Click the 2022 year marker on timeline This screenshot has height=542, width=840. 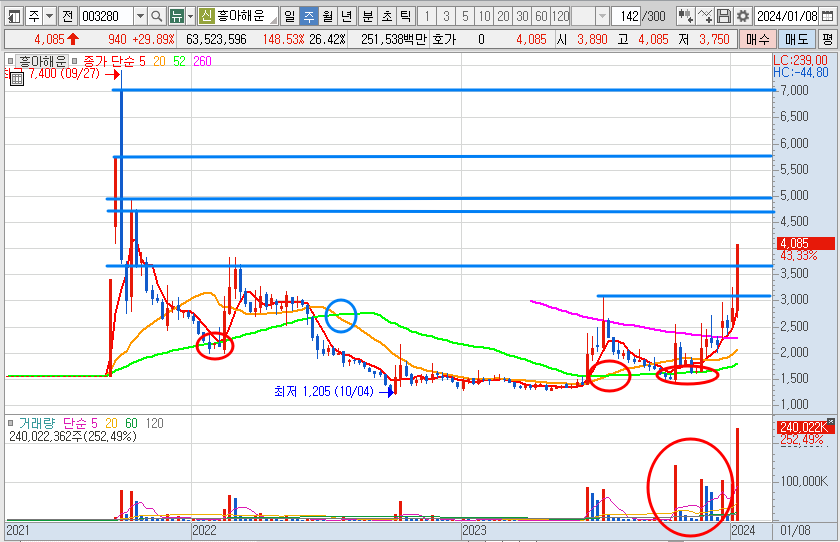[204, 530]
